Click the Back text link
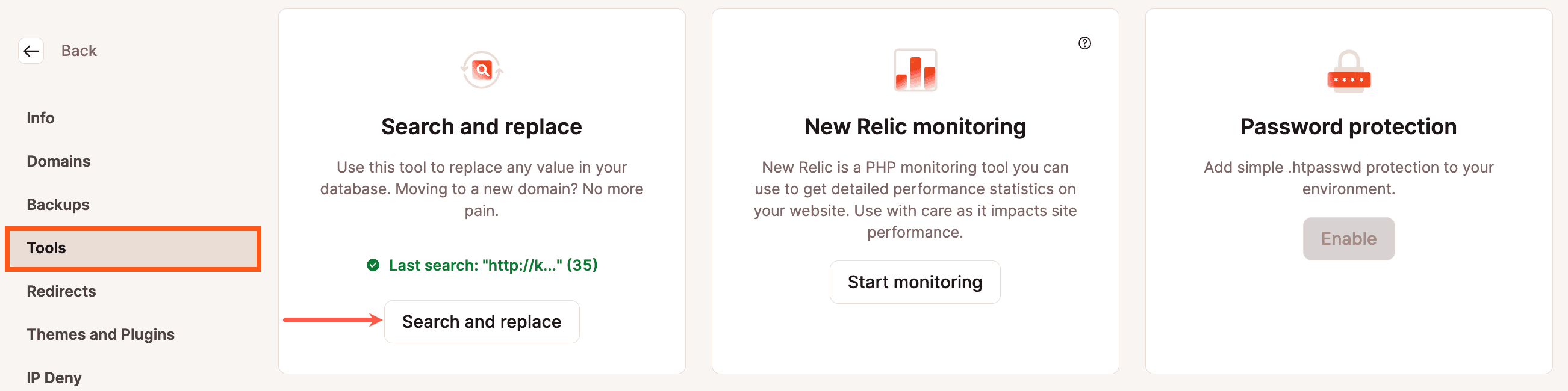The width and height of the screenshot is (1568, 391). (x=78, y=51)
